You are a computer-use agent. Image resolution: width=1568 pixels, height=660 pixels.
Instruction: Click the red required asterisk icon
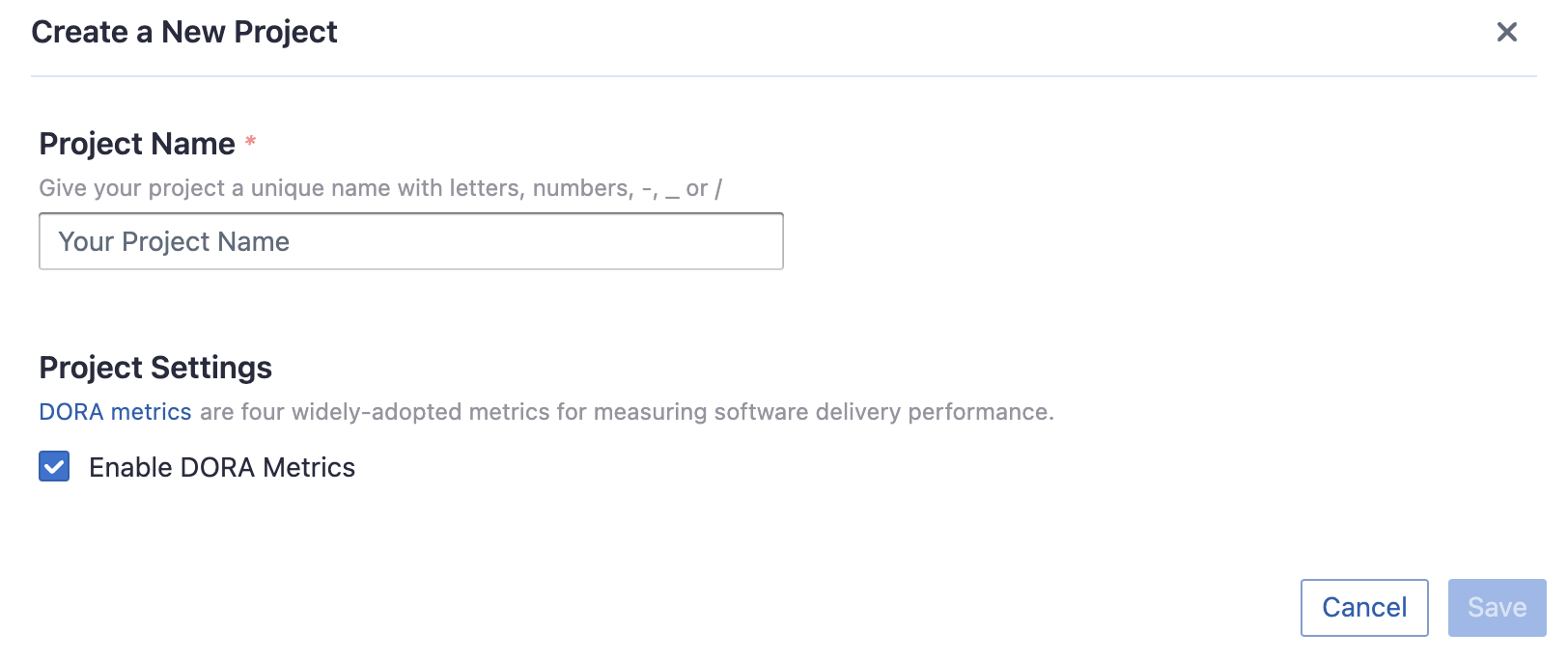(250, 142)
